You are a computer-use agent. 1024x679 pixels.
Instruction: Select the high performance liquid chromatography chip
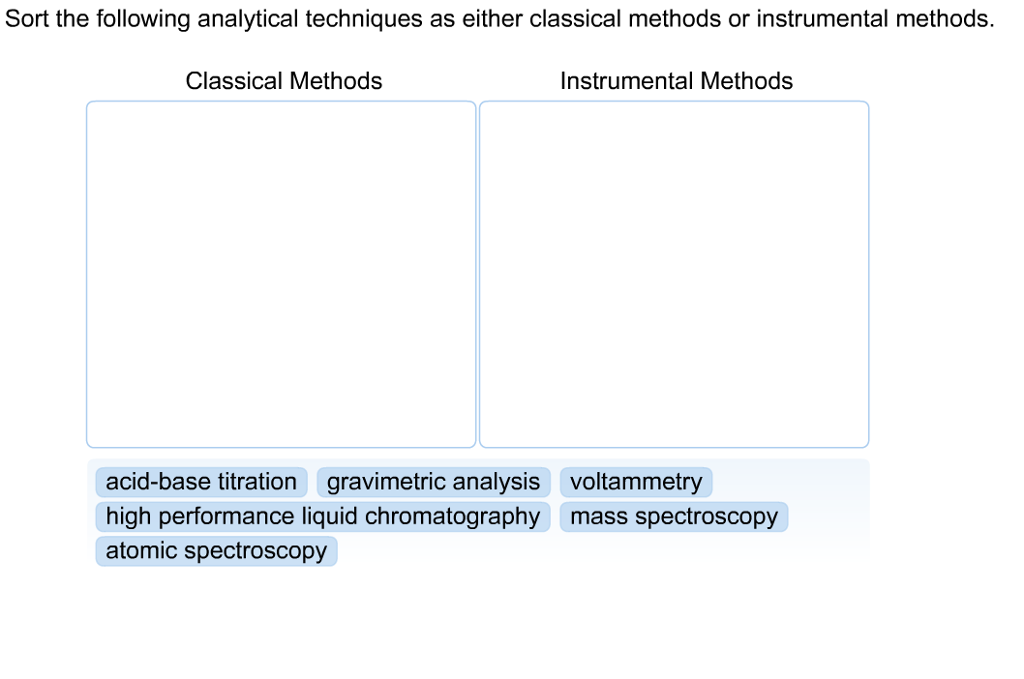click(x=322, y=516)
